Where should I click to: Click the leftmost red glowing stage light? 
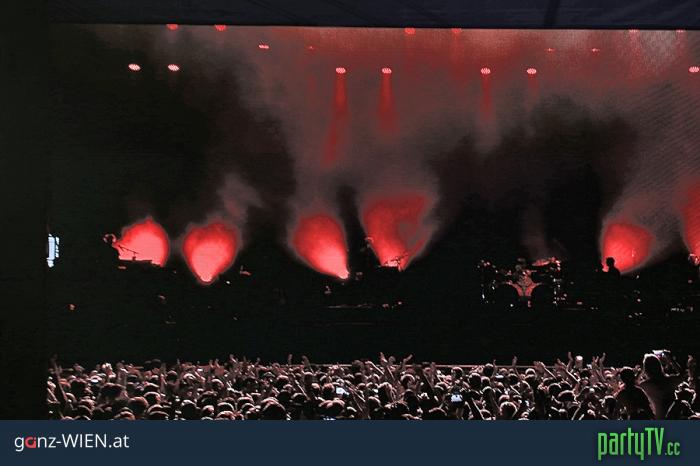(x=144, y=243)
